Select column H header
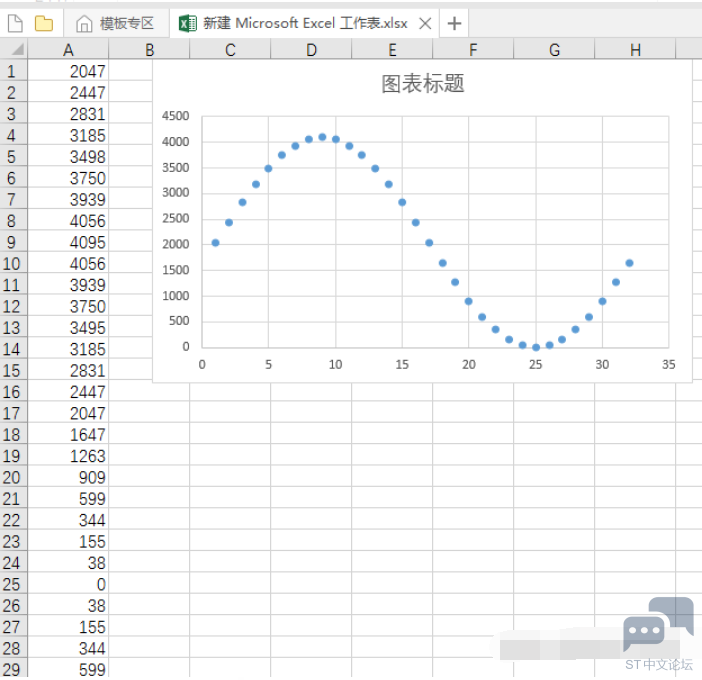This screenshot has height=680, width=702. coord(635,49)
